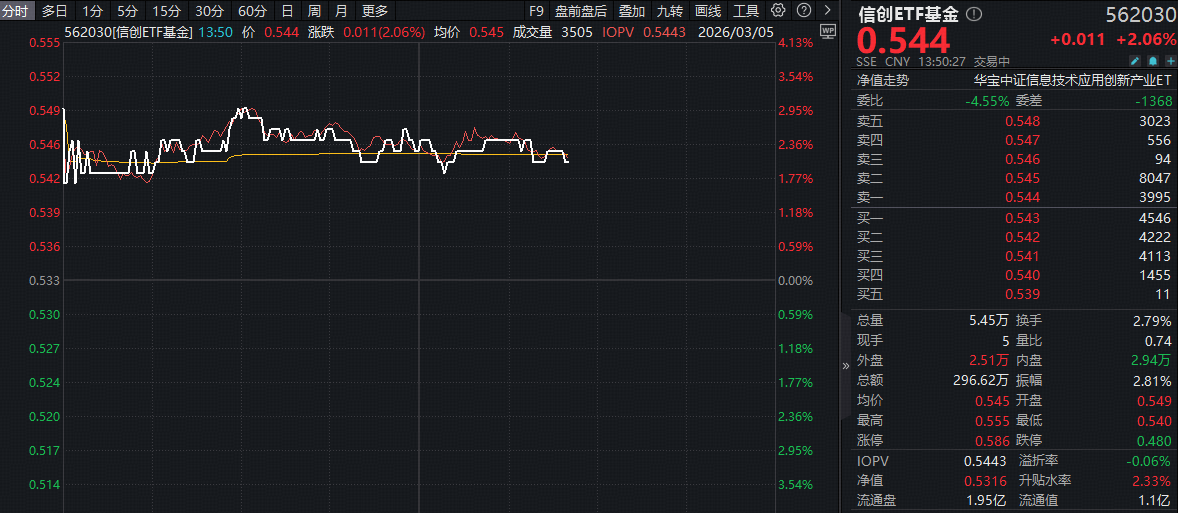The image size is (1178, 513).
Task: Set a price alert with bell icon
Action: click(1152, 61)
